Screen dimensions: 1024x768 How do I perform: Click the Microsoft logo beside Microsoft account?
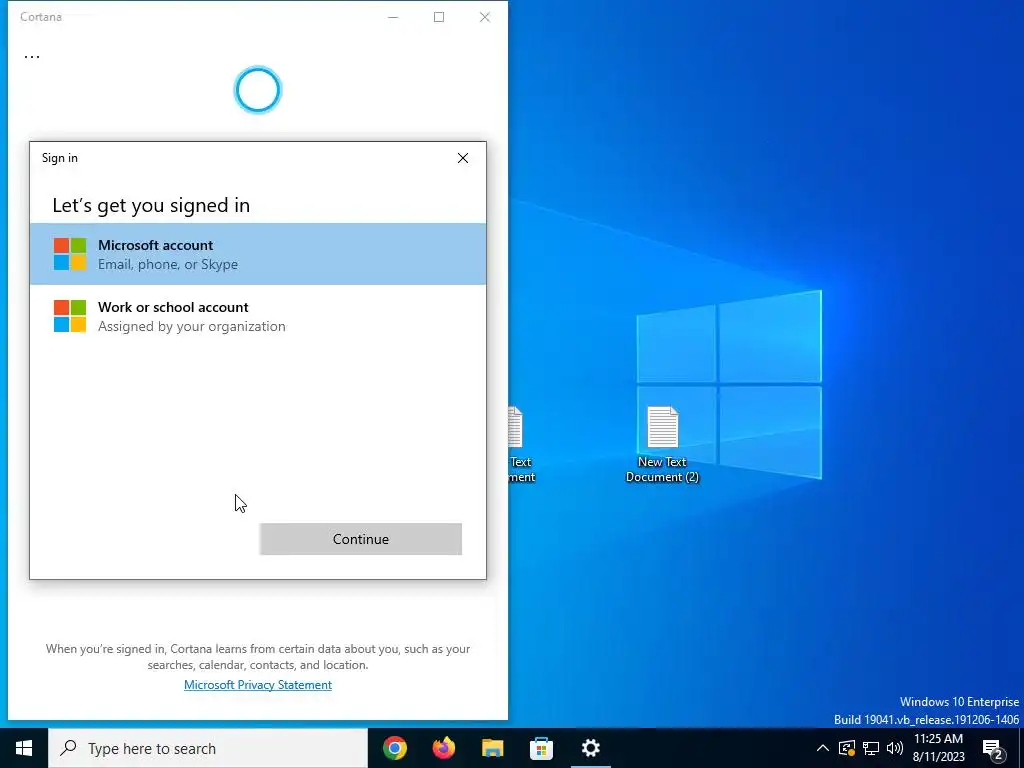70,254
